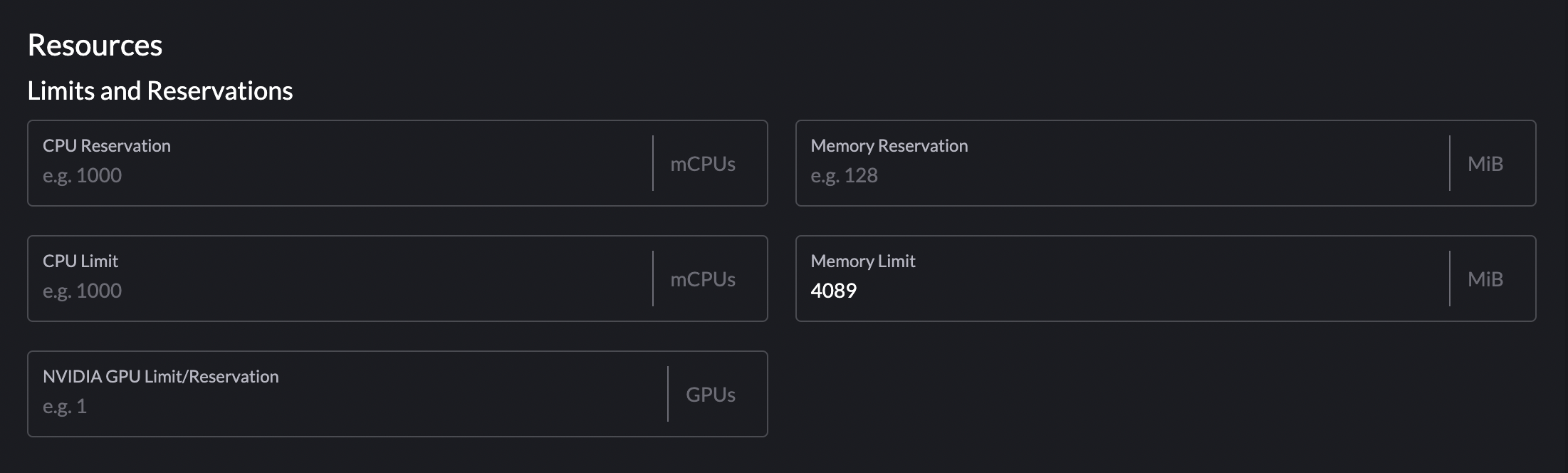1568x473 pixels.
Task: Click the e.g. 128 placeholder under Memory Reservation
Action: tap(845, 175)
